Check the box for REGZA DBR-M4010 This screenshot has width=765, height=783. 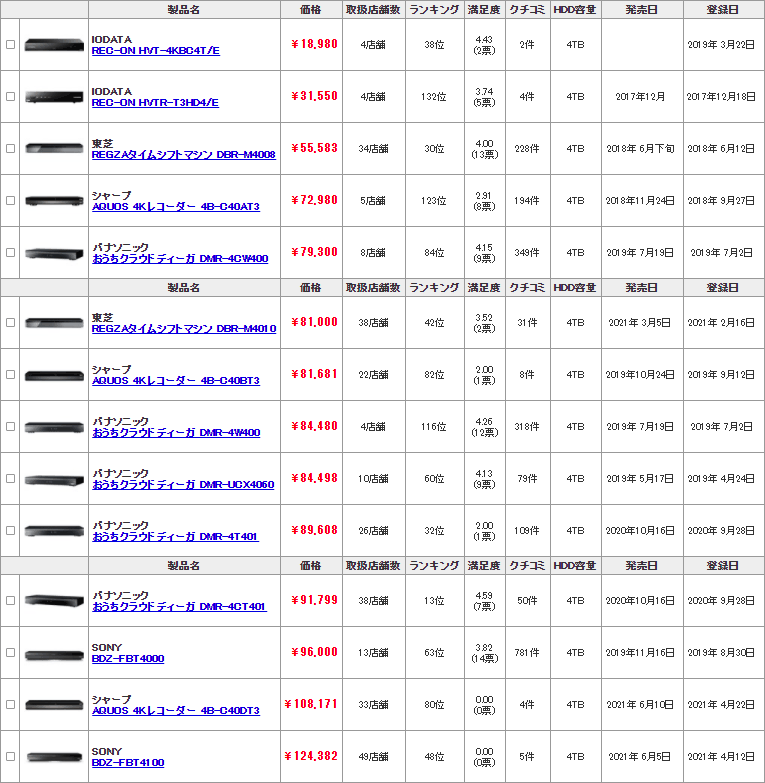tap(10, 323)
